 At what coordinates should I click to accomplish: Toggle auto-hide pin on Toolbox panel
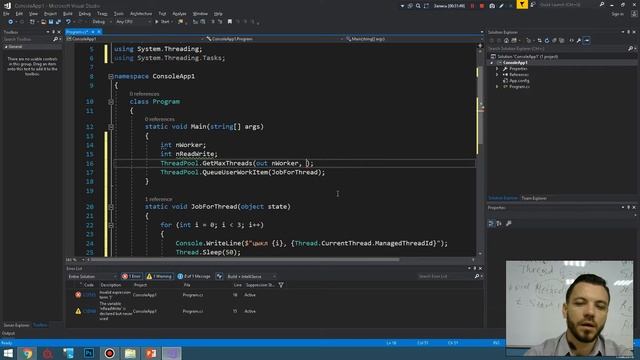pos(53,32)
